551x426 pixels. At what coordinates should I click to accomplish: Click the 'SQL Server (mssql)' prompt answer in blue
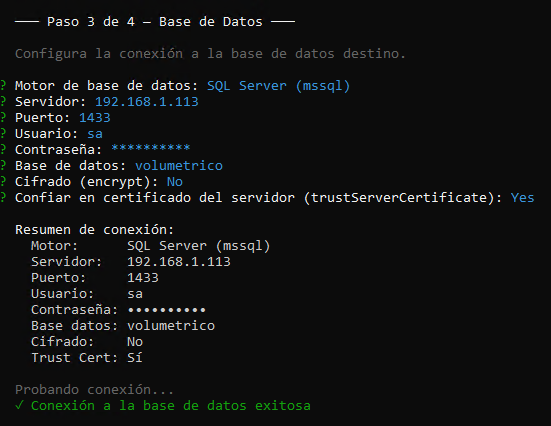pyautogui.click(x=278, y=86)
